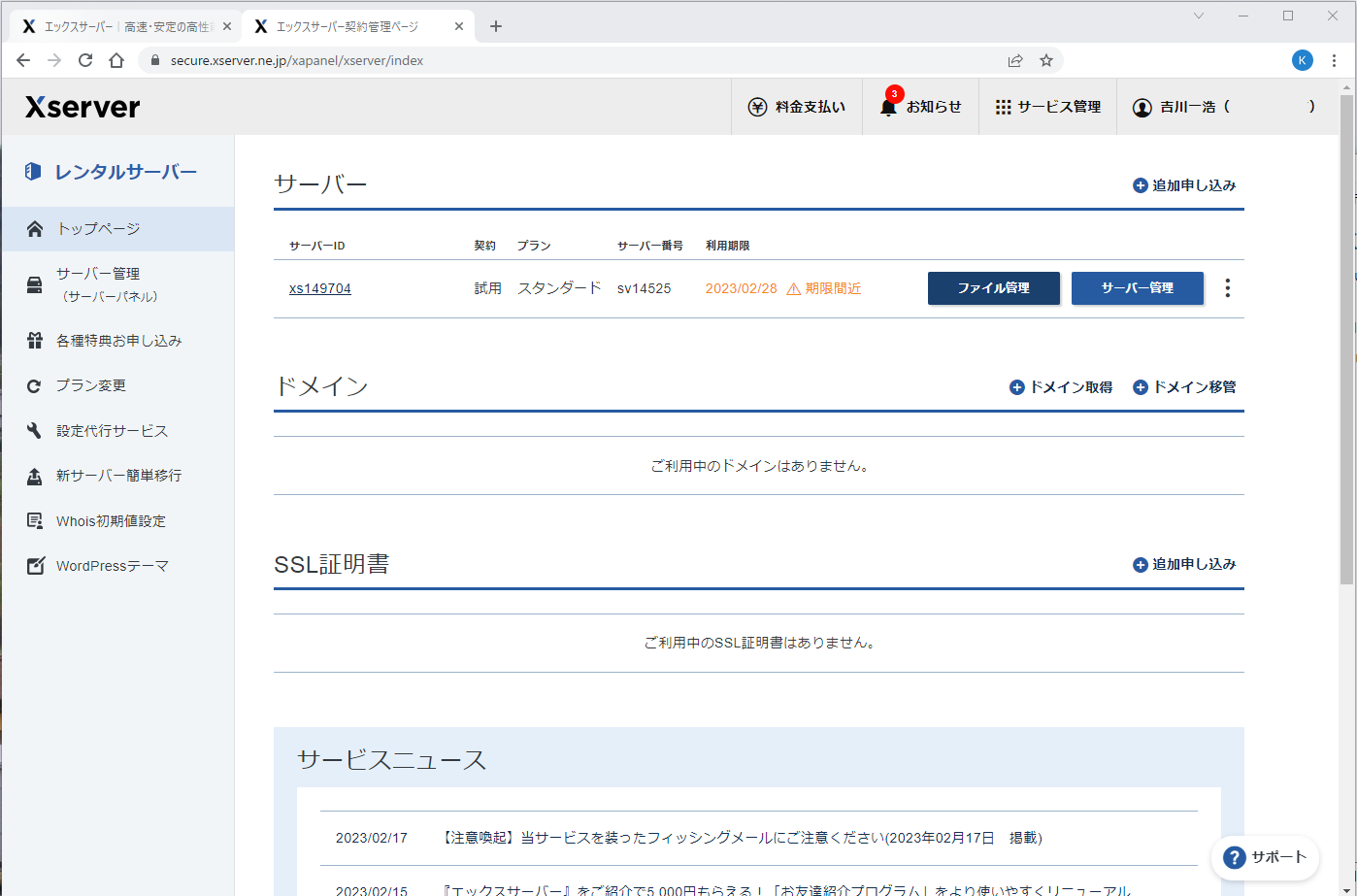Open the 料金支払い payment page

click(x=797, y=107)
